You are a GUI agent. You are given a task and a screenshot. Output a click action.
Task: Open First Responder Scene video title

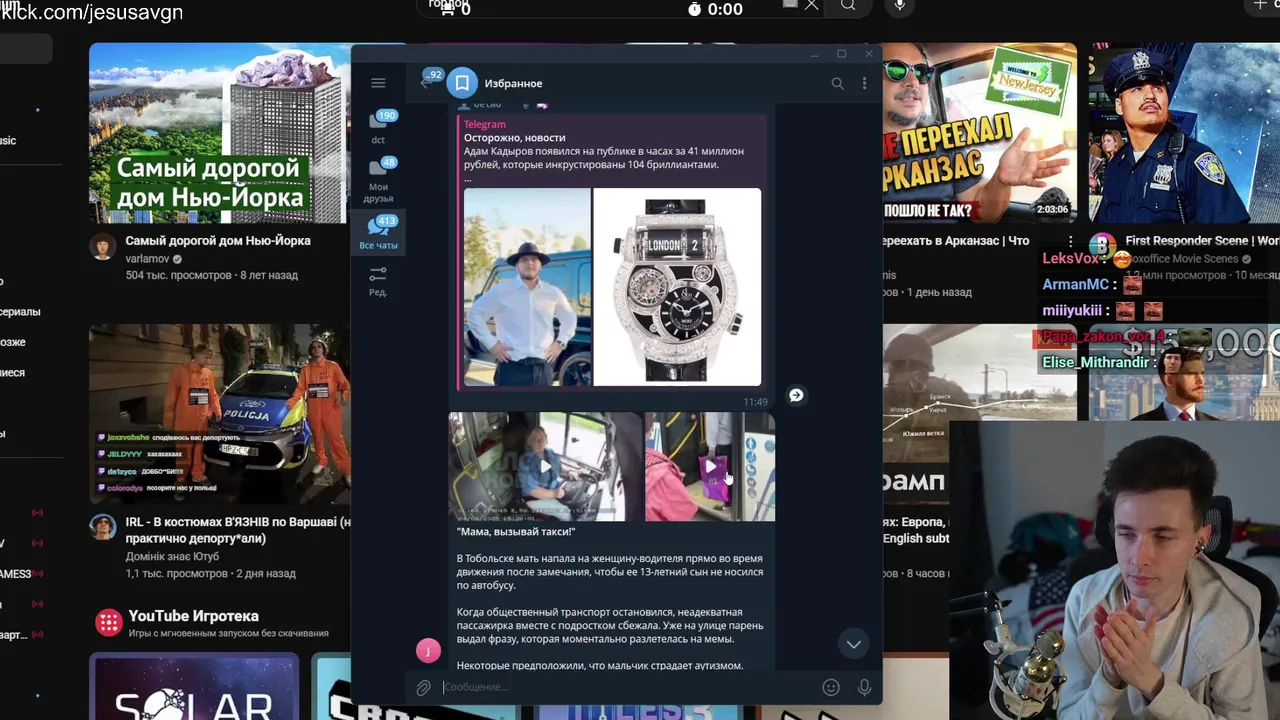[1202, 241]
